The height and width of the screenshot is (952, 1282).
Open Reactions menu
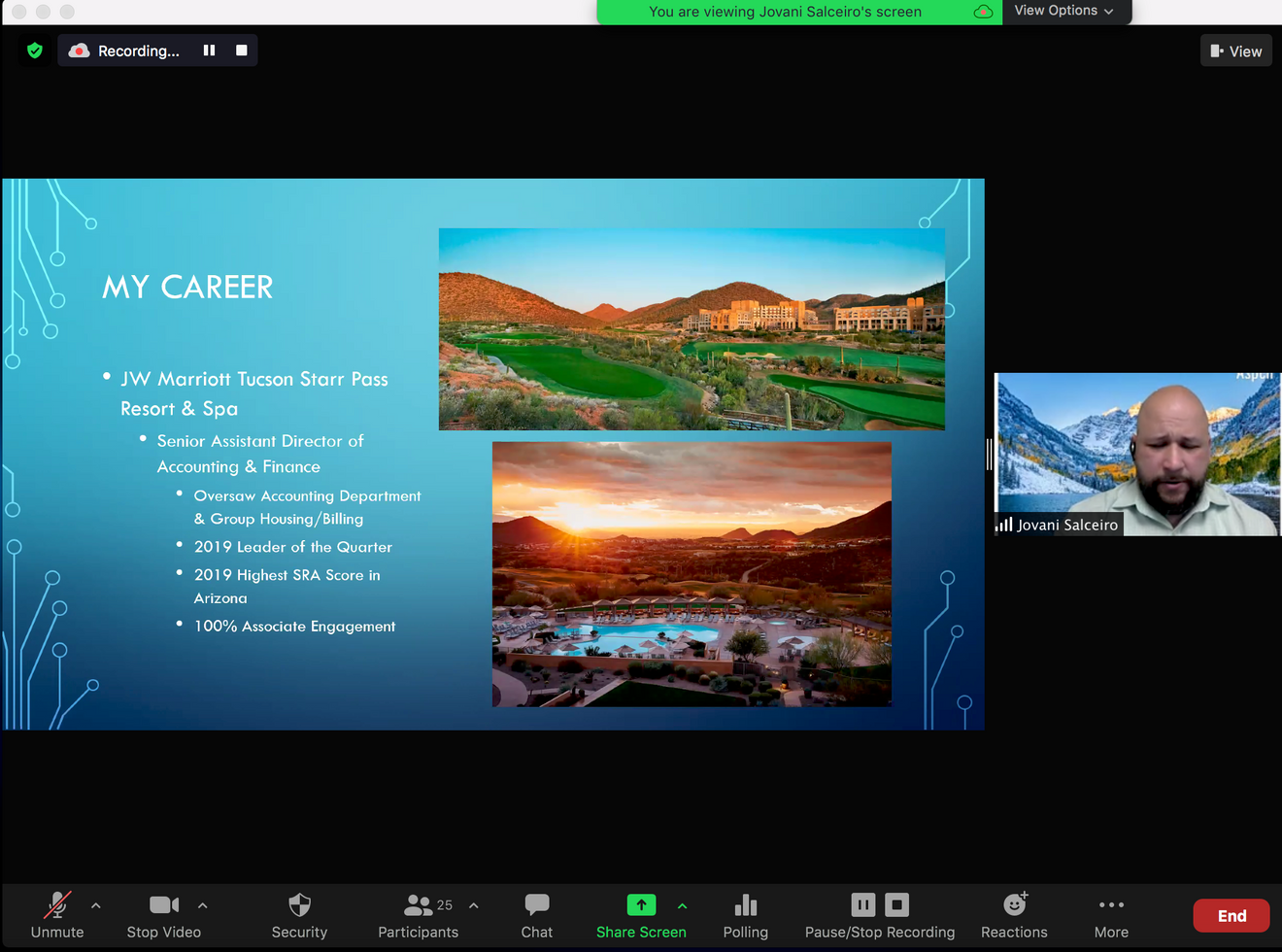[1014, 915]
